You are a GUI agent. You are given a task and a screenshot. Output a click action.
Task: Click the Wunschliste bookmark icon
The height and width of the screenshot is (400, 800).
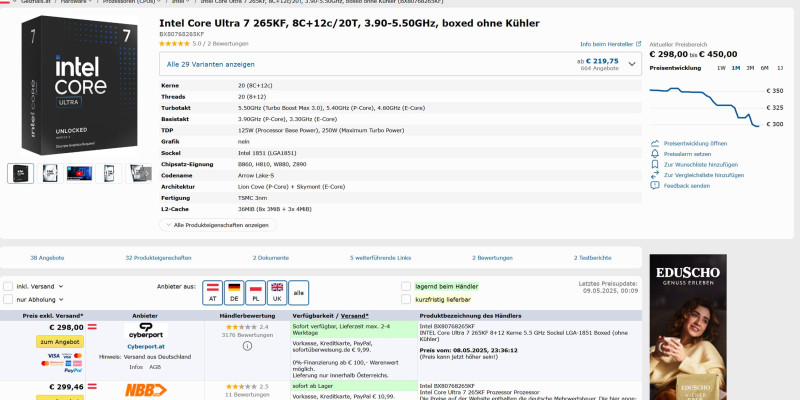coord(655,164)
